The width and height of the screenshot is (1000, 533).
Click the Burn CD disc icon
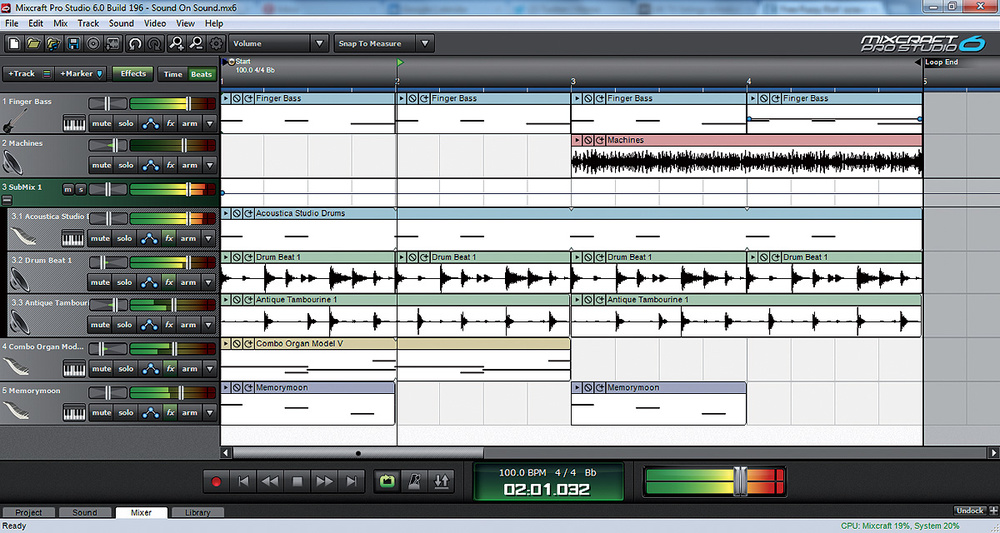tap(93, 43)
